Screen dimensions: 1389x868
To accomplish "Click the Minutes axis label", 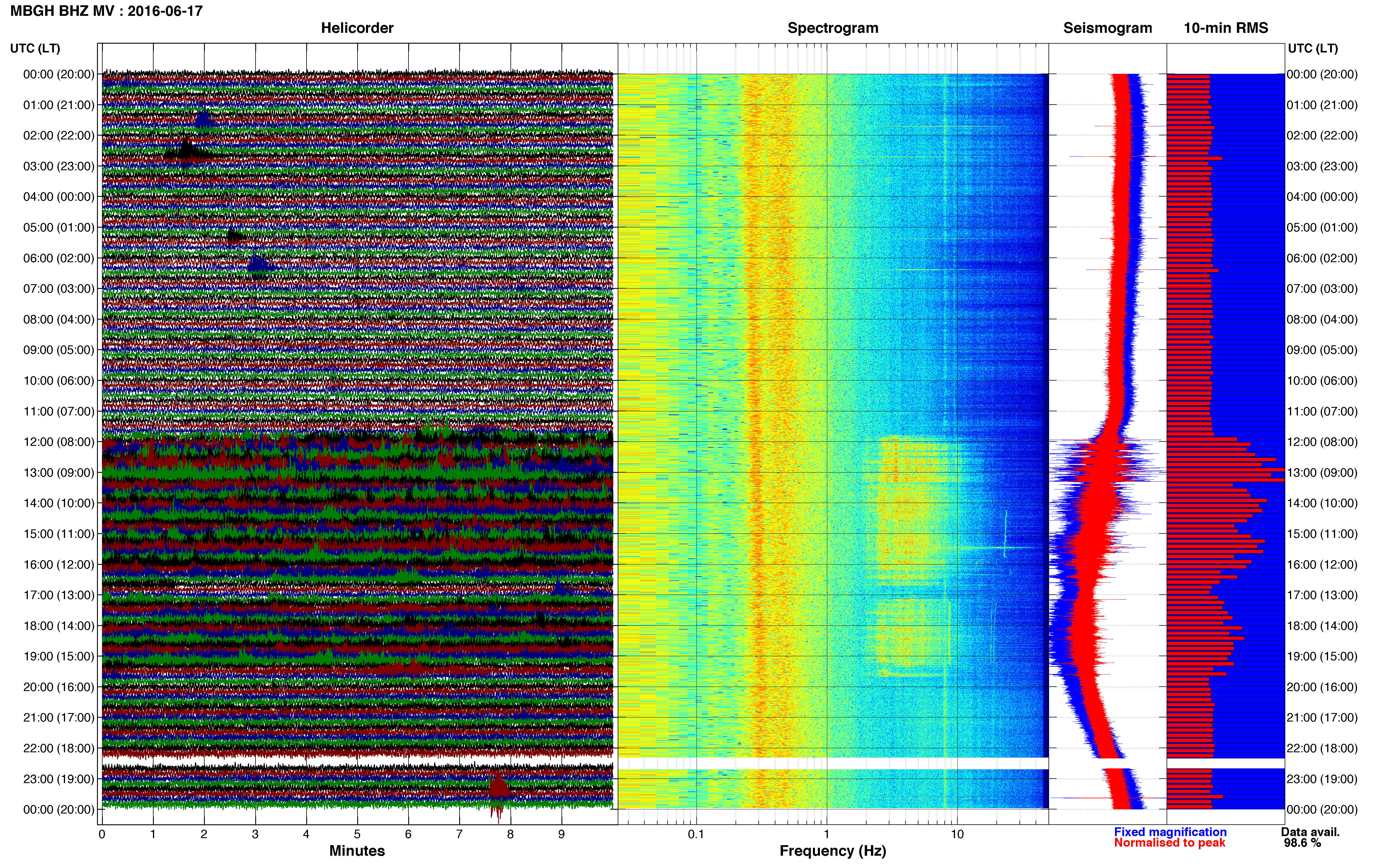I will coord(357,851).
